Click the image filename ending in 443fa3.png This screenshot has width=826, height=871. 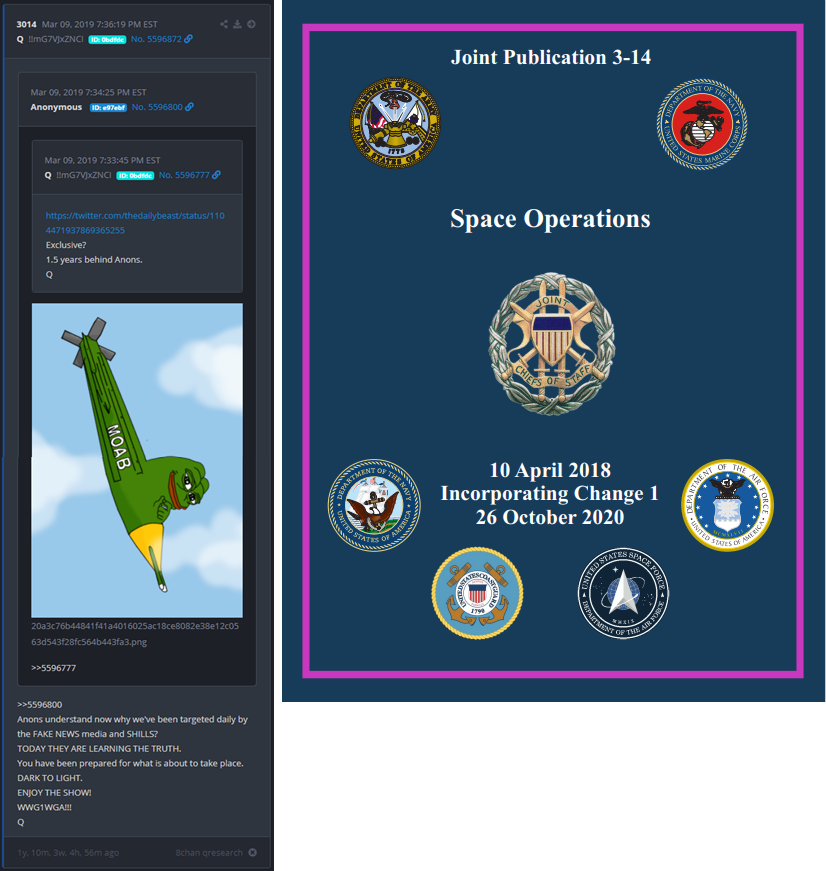point(135,634)
